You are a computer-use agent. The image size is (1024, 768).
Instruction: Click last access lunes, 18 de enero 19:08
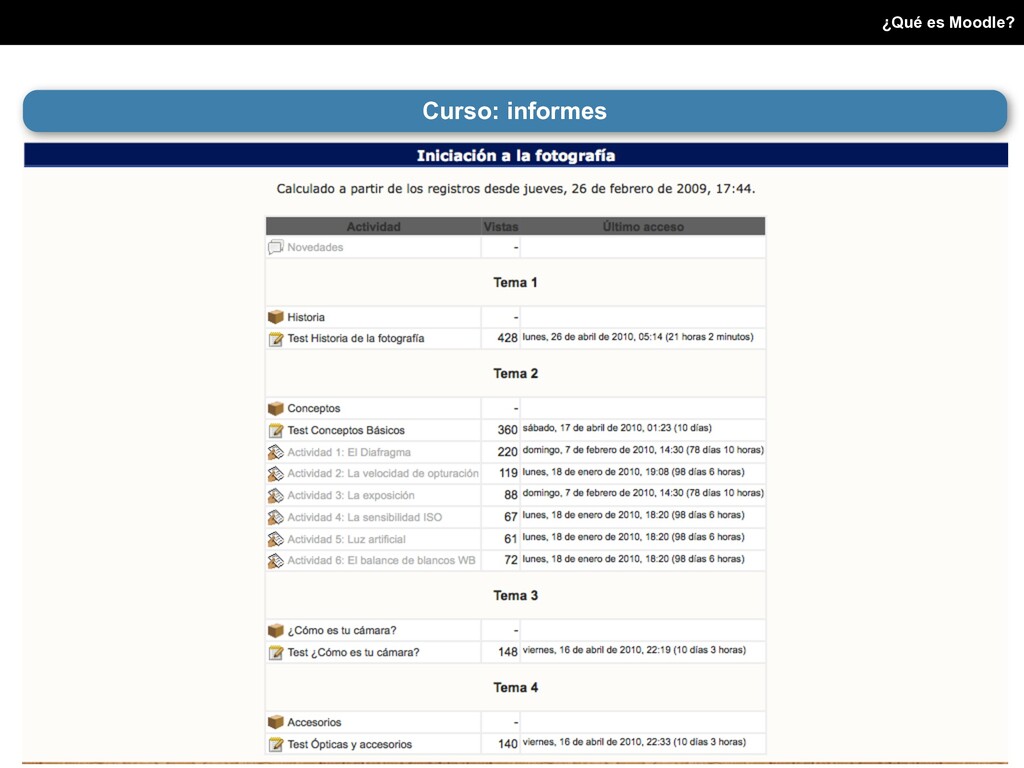[633, 472]
